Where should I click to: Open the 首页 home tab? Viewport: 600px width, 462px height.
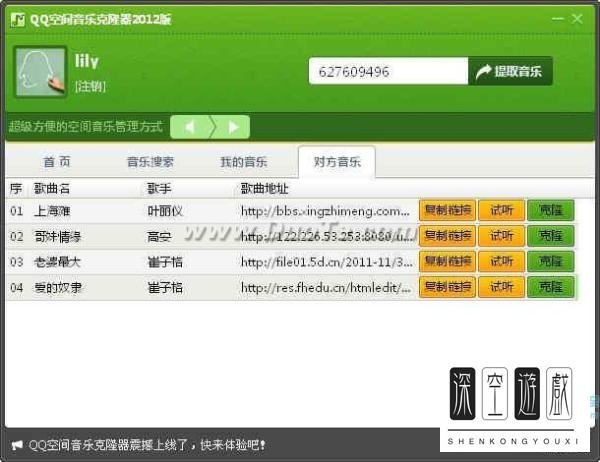click(x=57, y=162)
